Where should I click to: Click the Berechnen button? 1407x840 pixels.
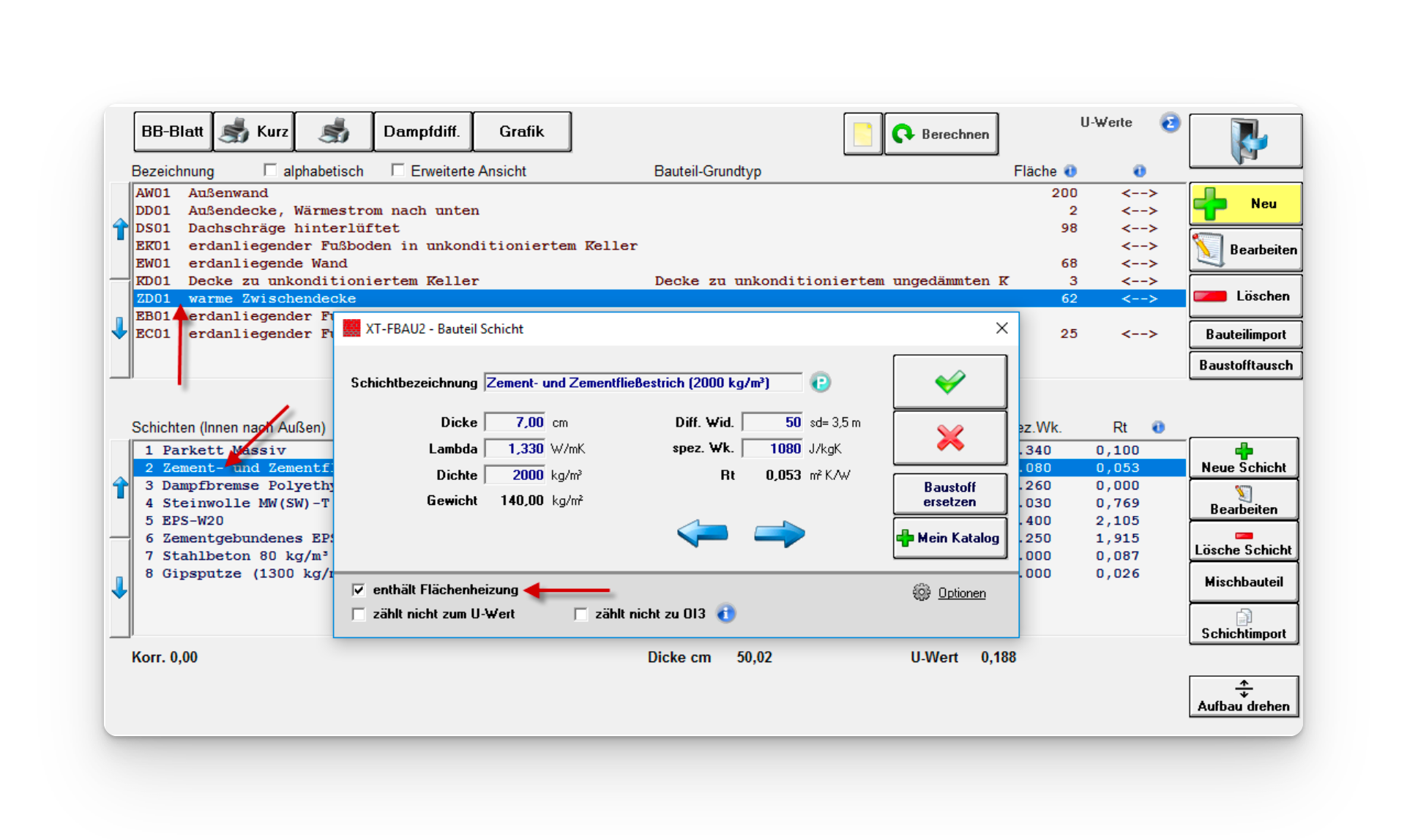941,134
